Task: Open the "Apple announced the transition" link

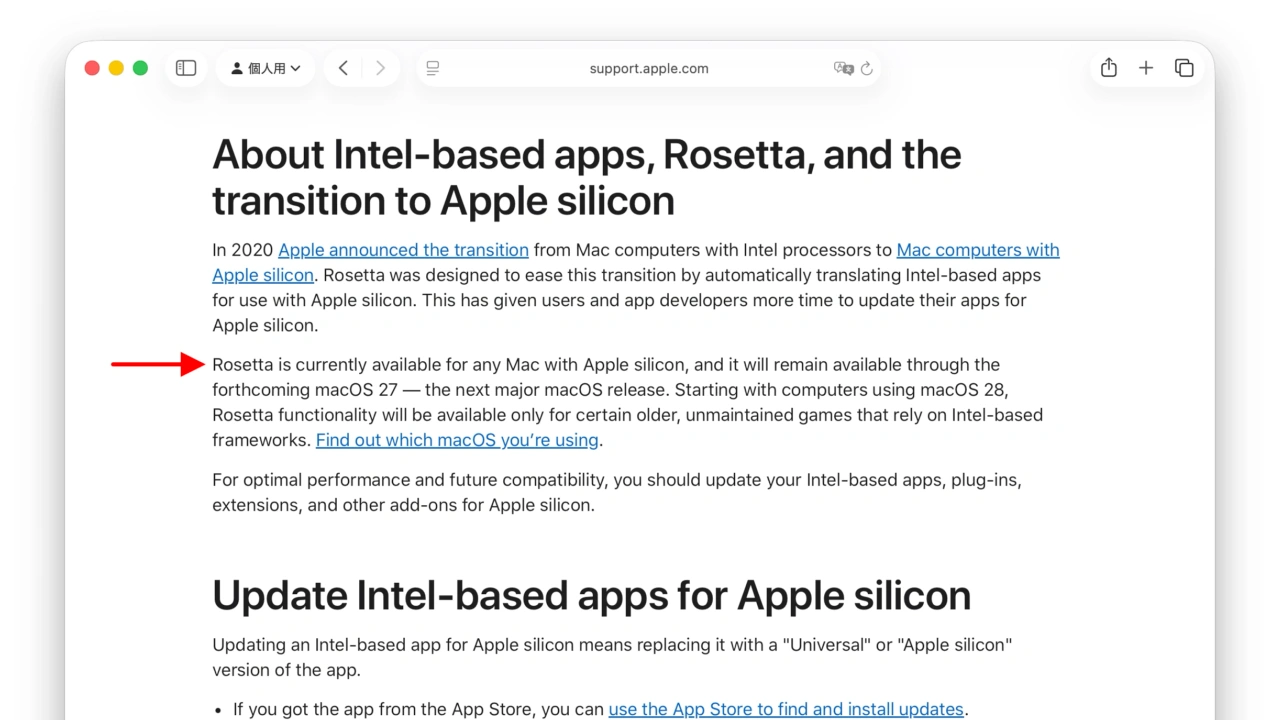Action: (x=403, y=250)
